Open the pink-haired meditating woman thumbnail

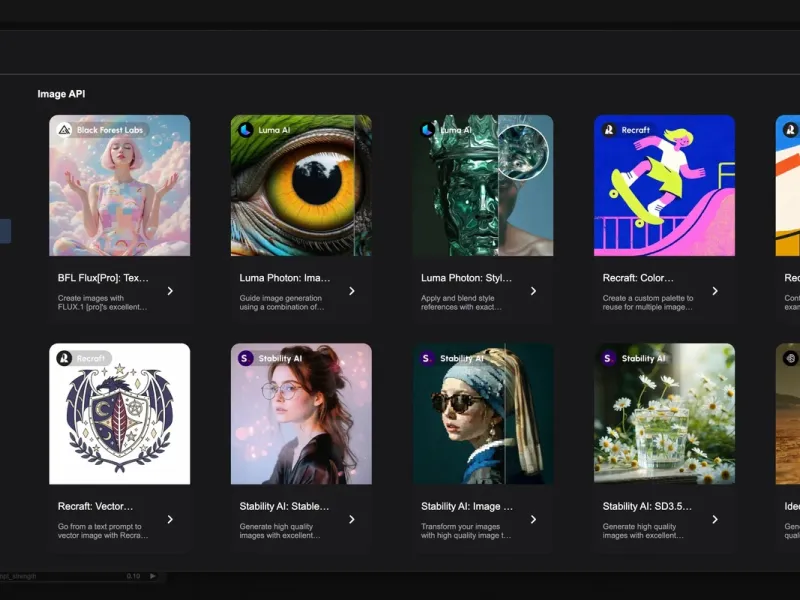coord(119,185)
